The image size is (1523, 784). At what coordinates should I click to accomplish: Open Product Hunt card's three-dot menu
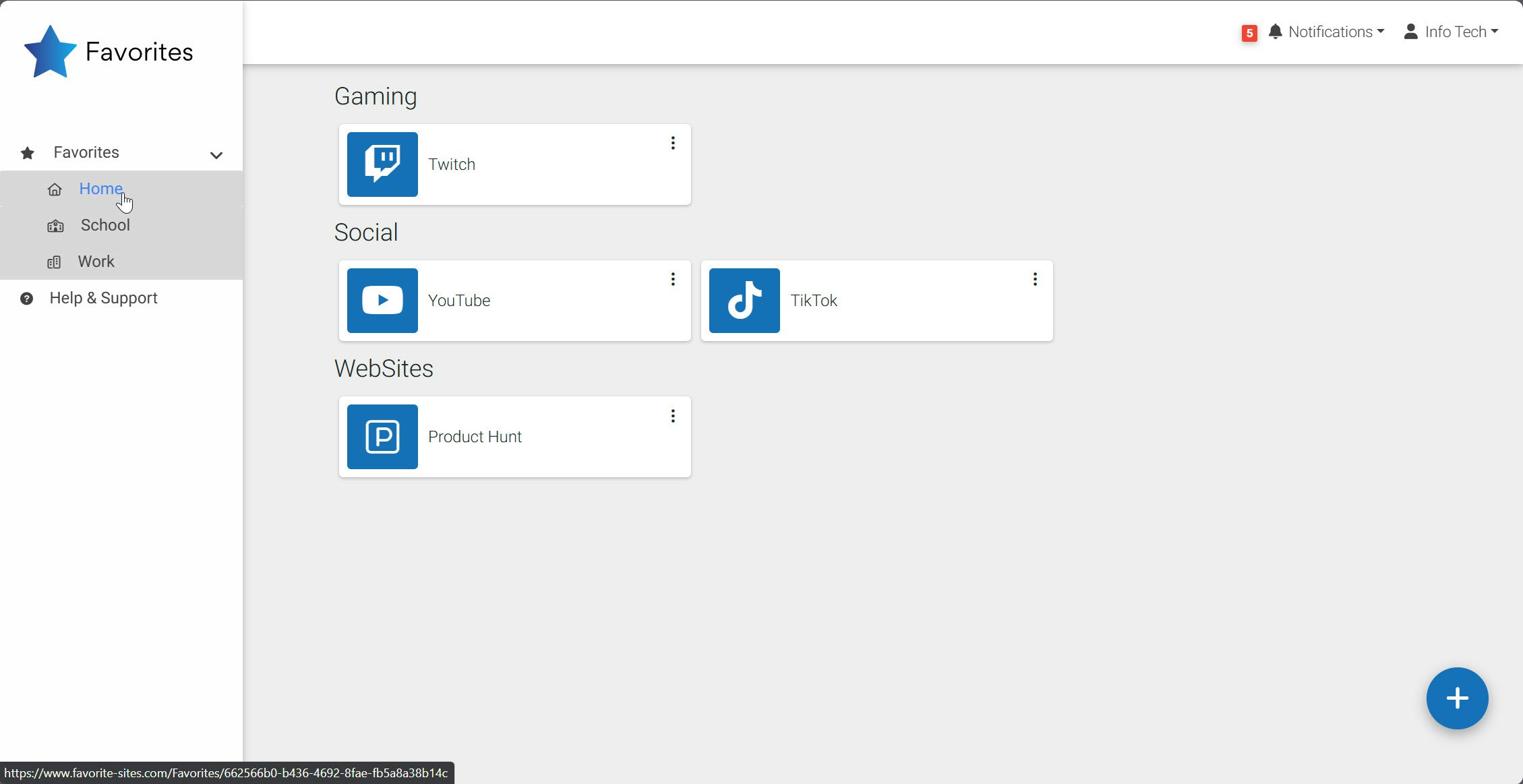click(673, 416)
